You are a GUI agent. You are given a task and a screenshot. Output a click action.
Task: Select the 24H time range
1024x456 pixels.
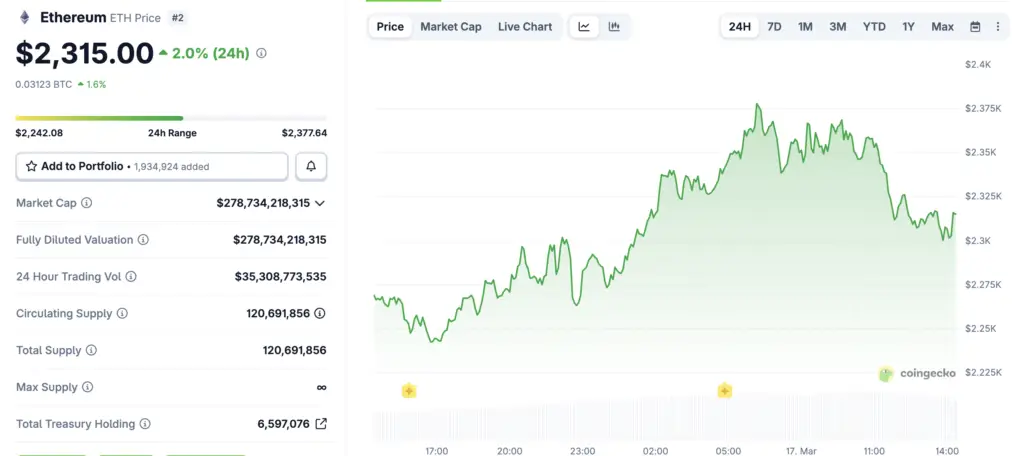pyautogui.click(x=740, y=27)
